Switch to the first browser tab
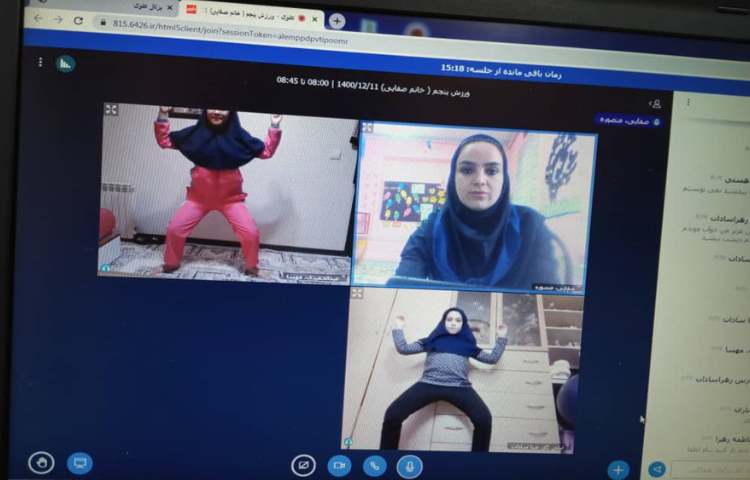This screenshot has width=750, height=480. [150, 7]
